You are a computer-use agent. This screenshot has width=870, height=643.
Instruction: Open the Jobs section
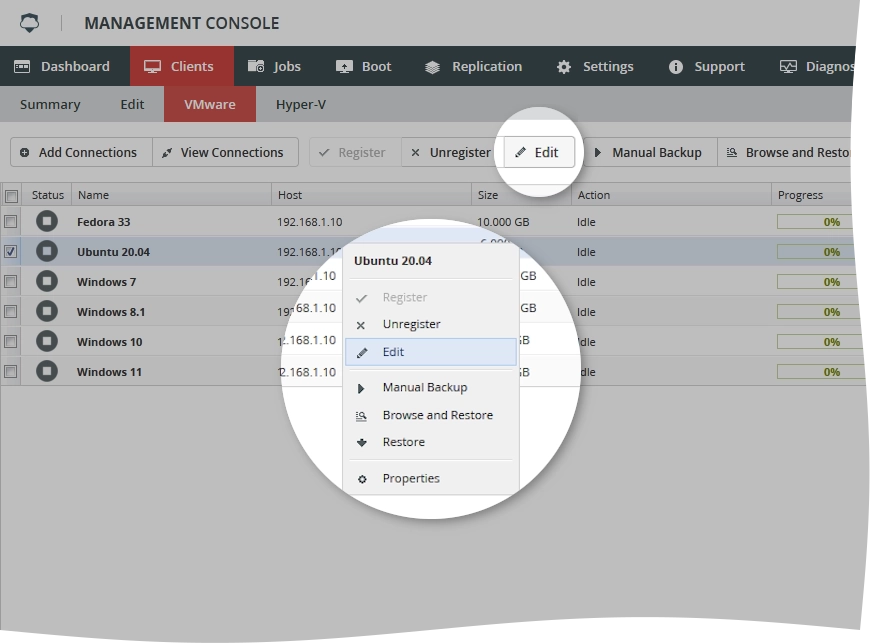coord(274,67)
